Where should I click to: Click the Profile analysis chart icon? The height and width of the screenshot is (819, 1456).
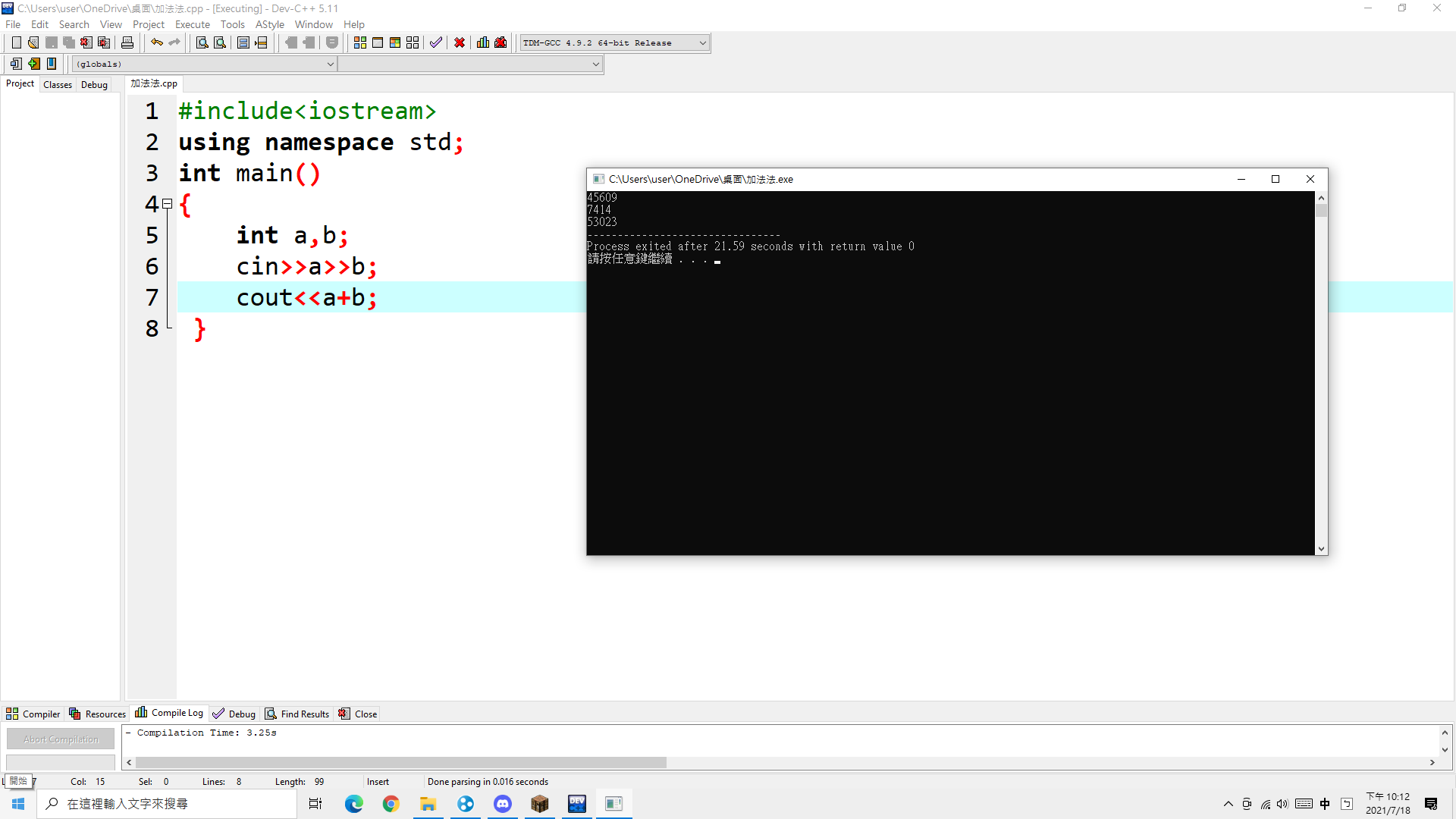point(483,42)
